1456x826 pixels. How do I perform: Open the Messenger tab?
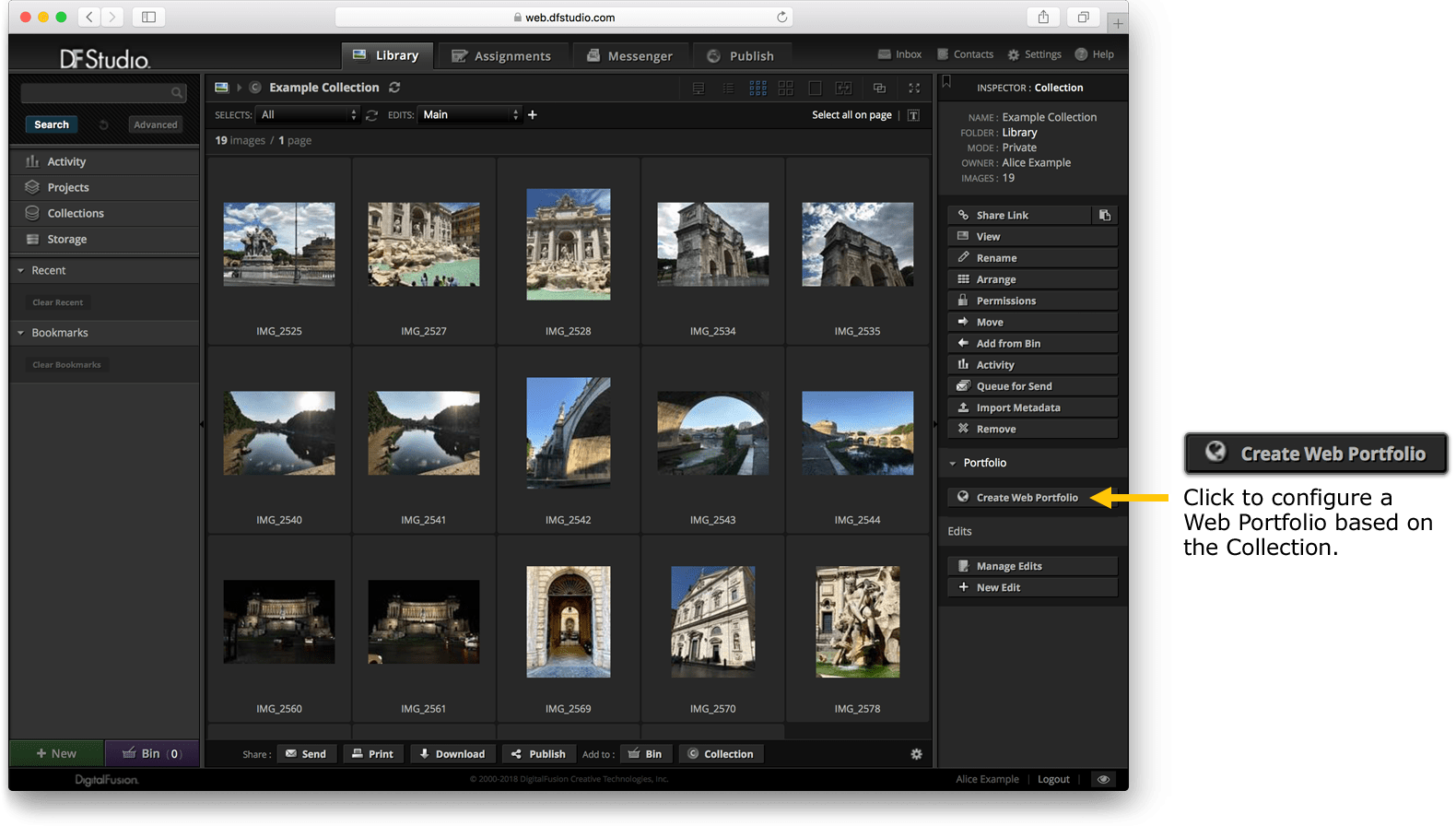click(629, 55)
